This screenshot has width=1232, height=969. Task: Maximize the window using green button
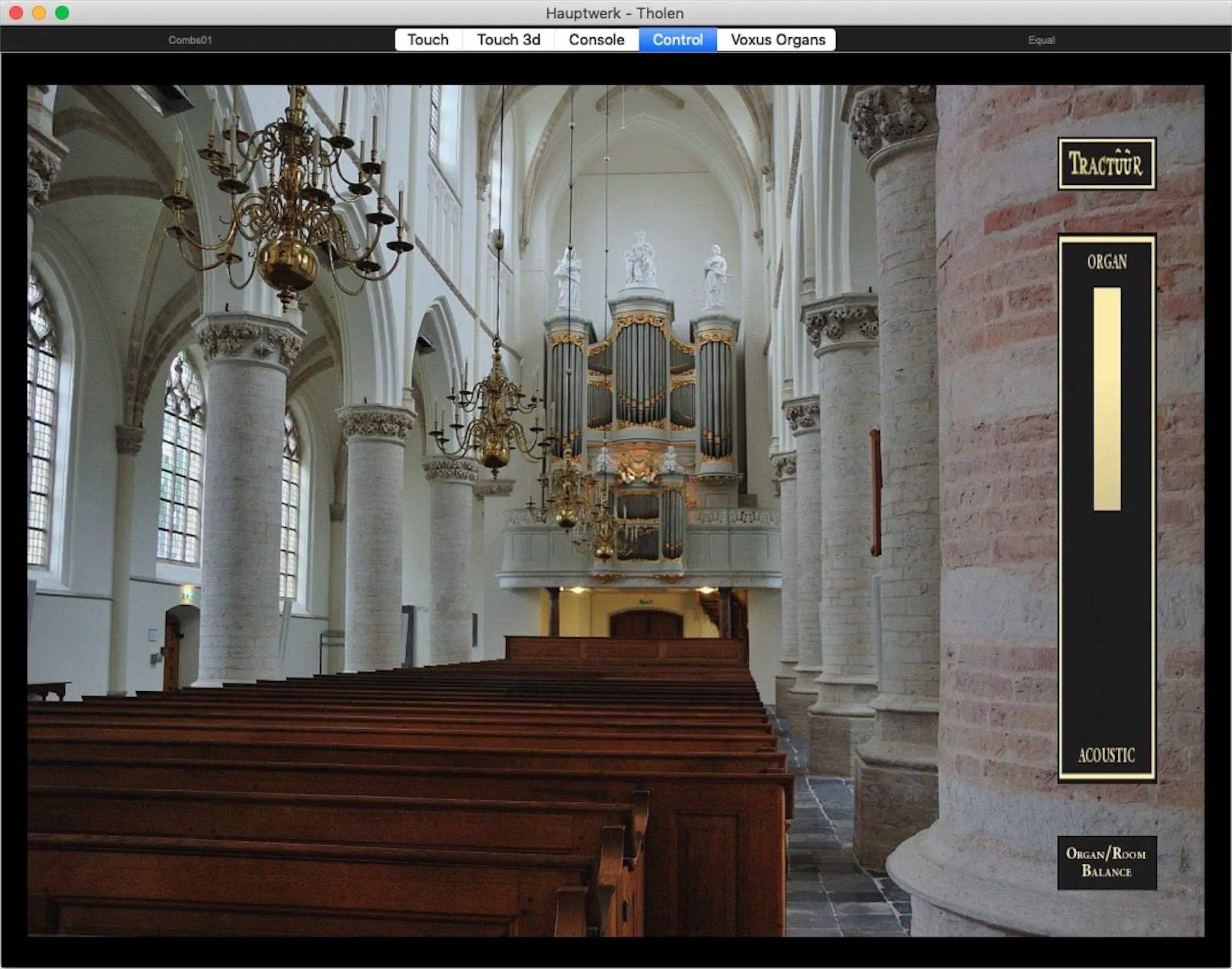tap(62, 13)
